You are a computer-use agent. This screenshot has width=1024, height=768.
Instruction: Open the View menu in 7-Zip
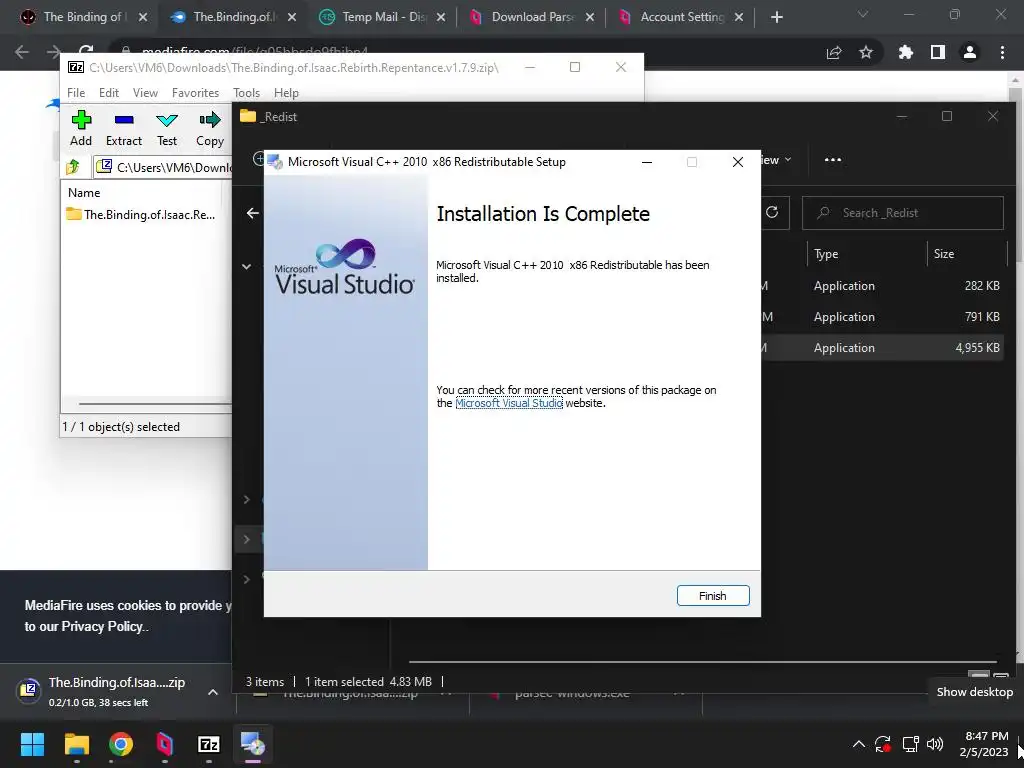145,93
